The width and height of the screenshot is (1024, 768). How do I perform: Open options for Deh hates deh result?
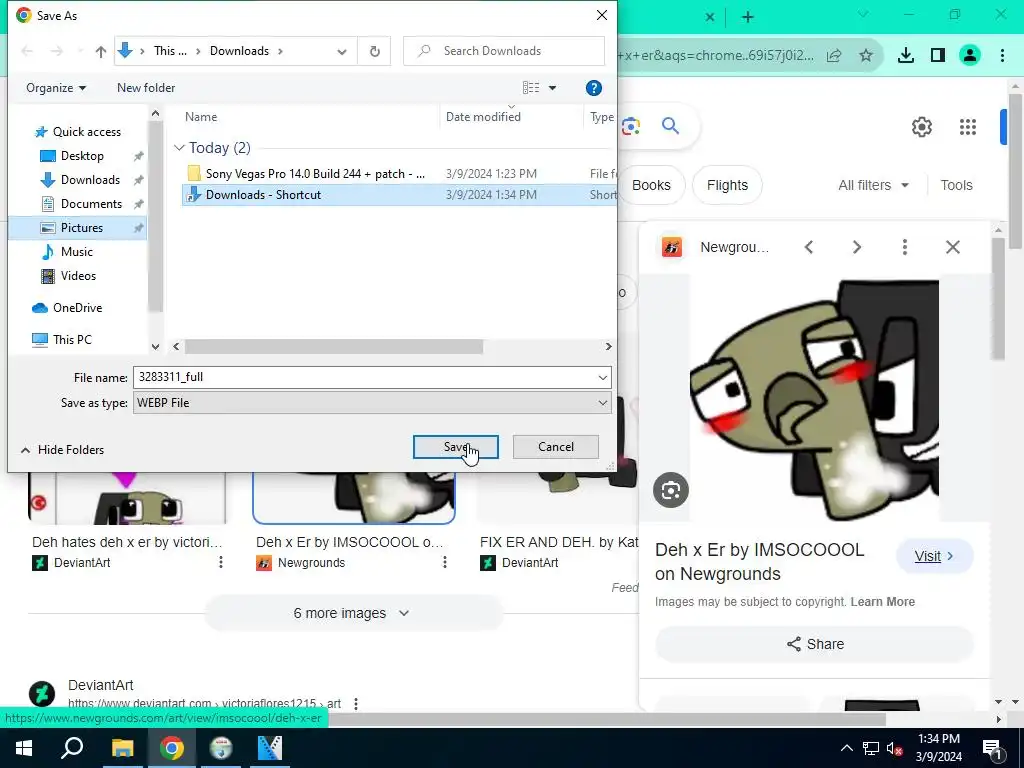click(221, 562)
